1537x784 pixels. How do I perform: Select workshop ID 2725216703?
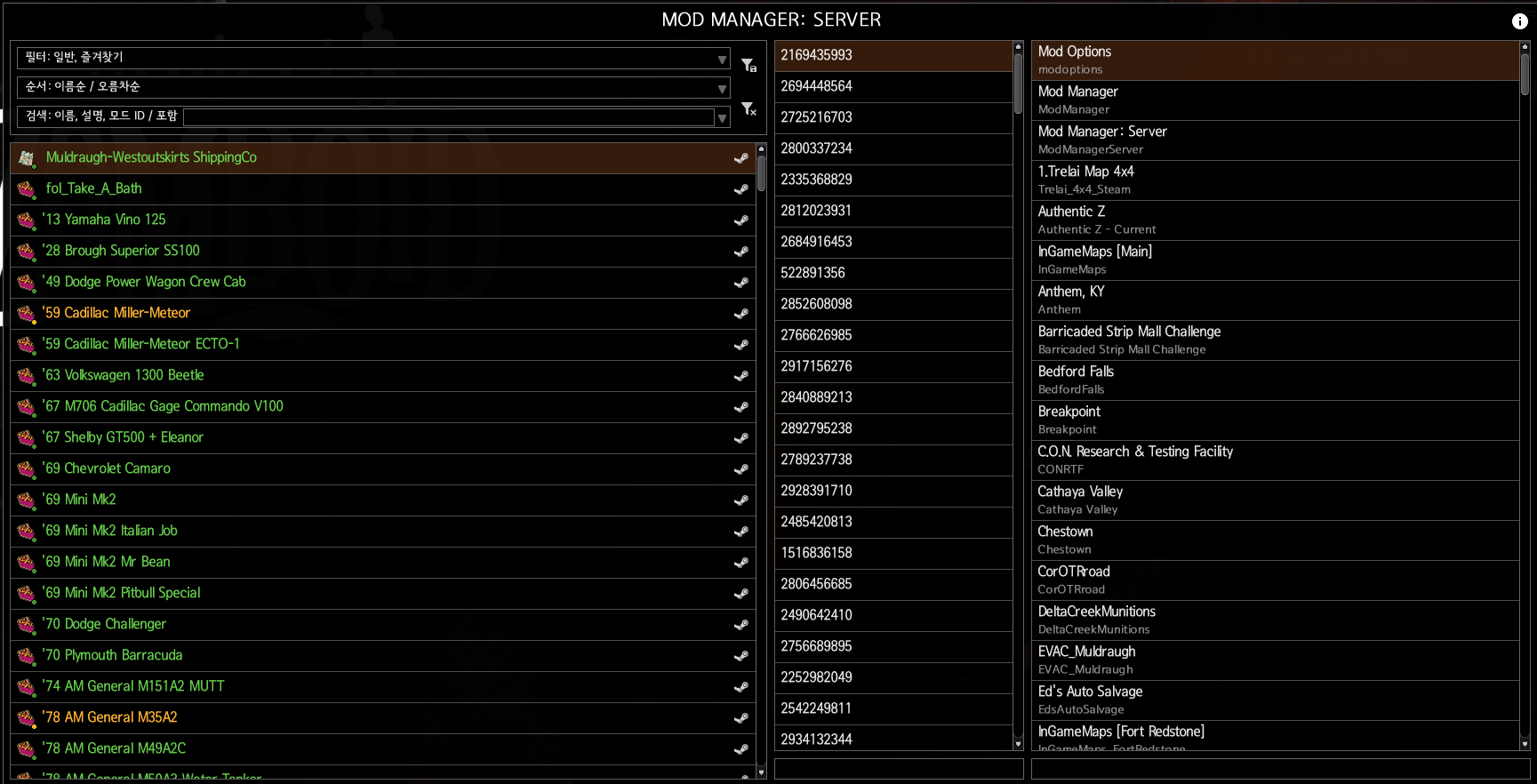coord(893,117)
